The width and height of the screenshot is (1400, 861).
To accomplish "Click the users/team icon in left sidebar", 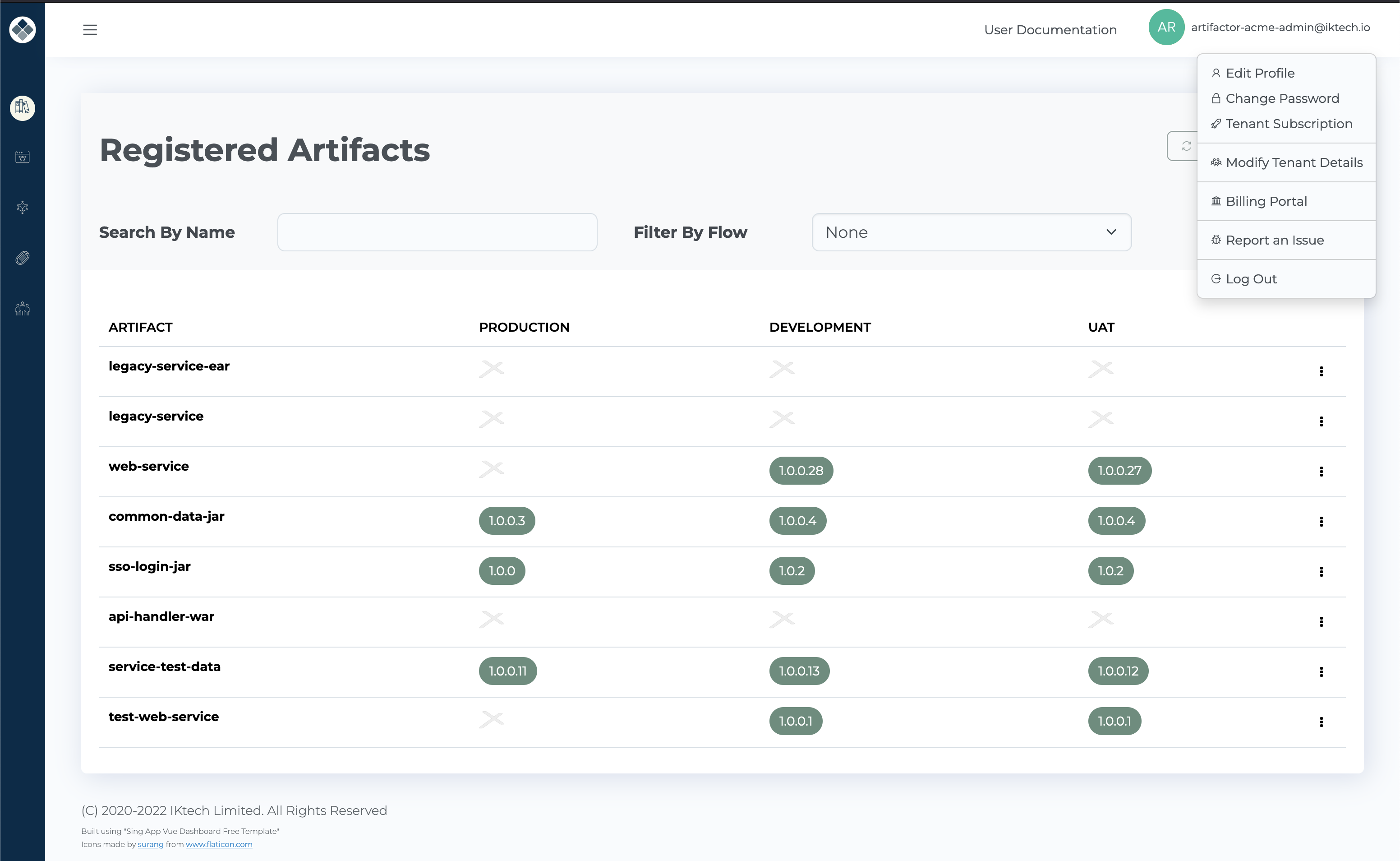I will click(x=22, y=307).
